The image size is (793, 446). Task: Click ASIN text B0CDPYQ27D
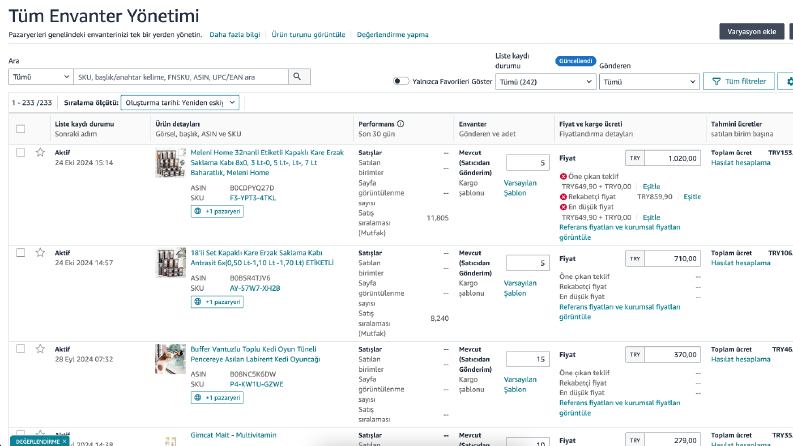coord(252,188)
